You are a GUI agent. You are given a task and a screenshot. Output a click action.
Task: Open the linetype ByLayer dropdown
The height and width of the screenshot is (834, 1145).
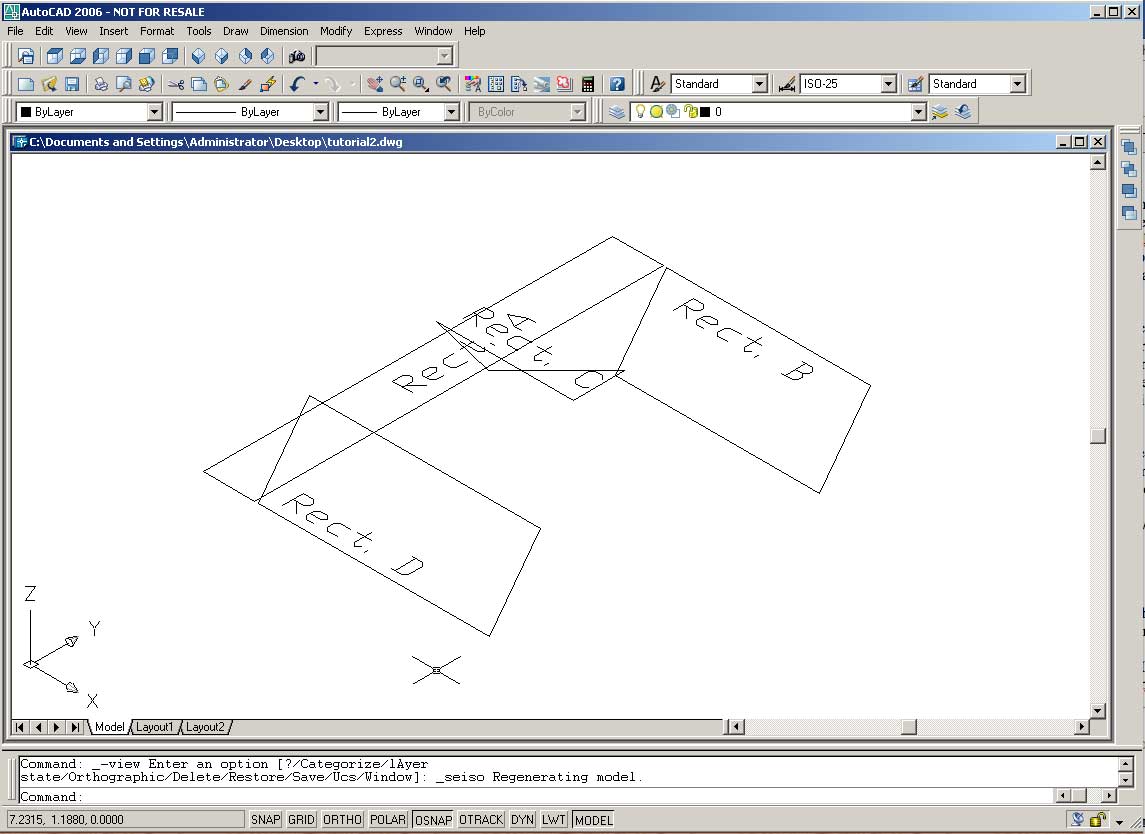pos(321,112)
